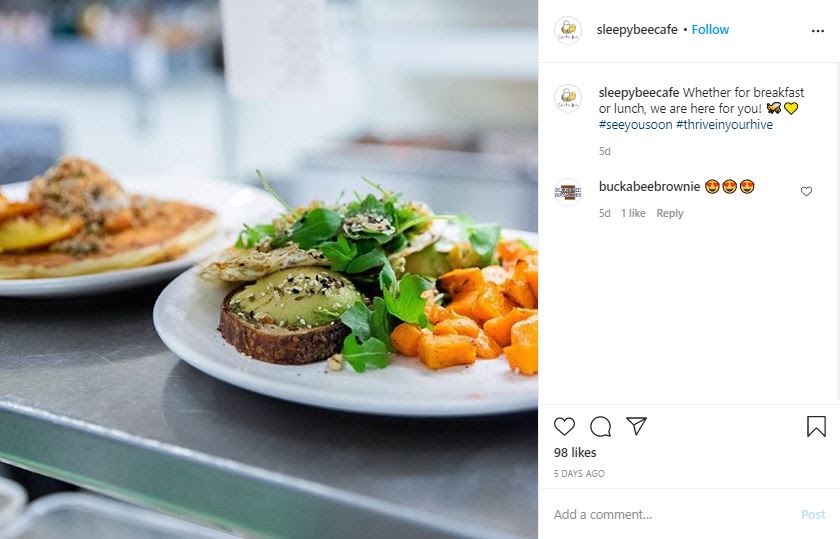Like buckabeebrownie's comment heart
840x539 pixels.
point(806,191)
